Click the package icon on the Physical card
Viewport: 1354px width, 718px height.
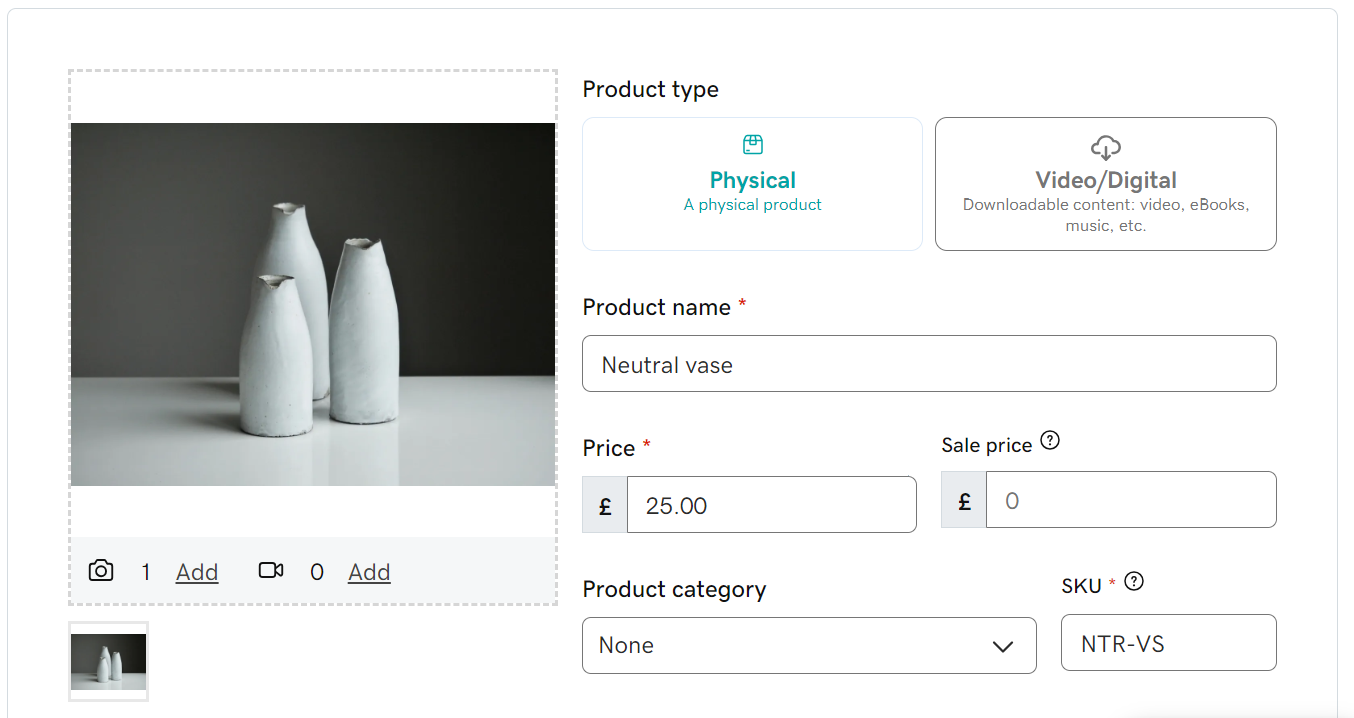(752, 144)
